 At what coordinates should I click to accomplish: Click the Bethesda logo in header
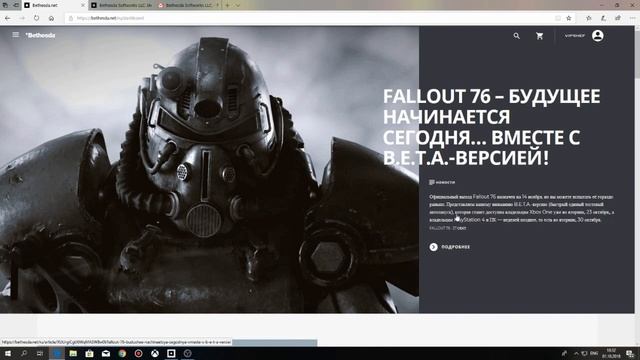tap(40, 36)
